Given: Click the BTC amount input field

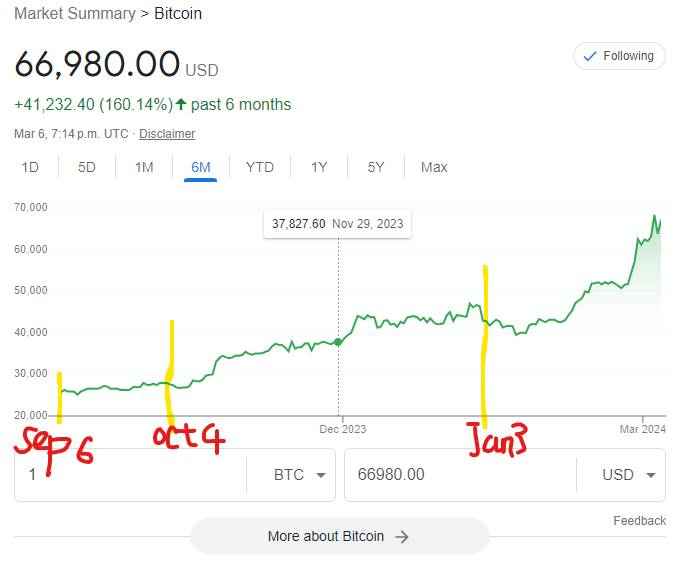Looking at the screenshot, I should (130, 475).
